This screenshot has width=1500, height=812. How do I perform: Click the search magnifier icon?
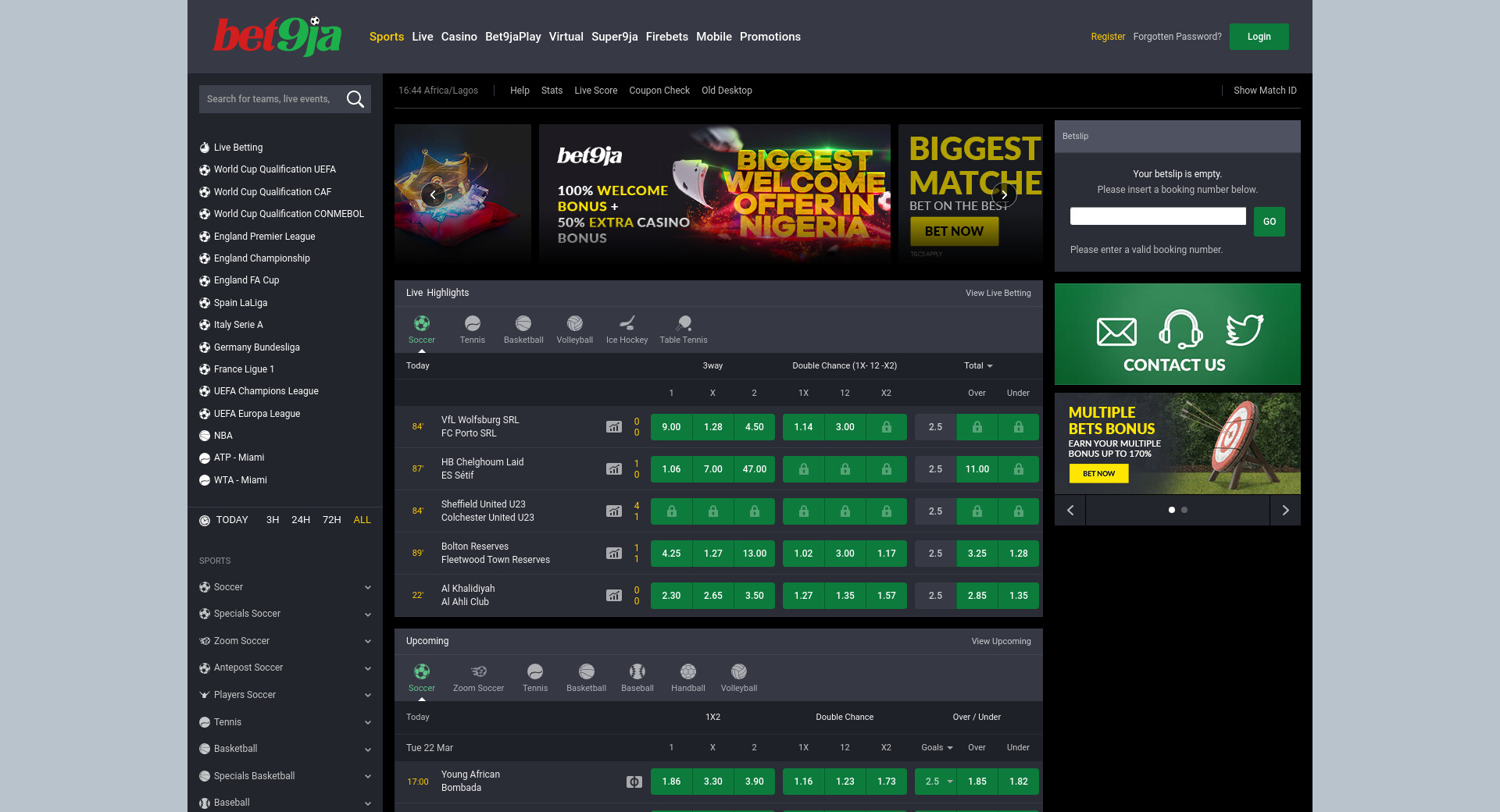355,99
